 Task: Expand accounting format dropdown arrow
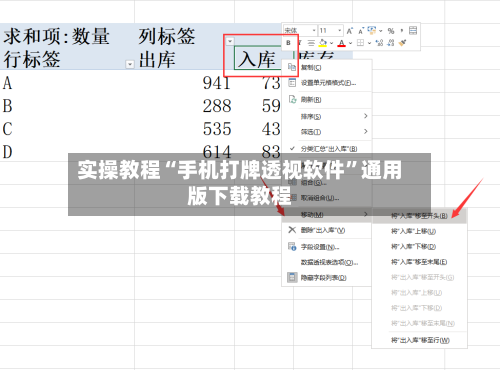tap(381, 31)
